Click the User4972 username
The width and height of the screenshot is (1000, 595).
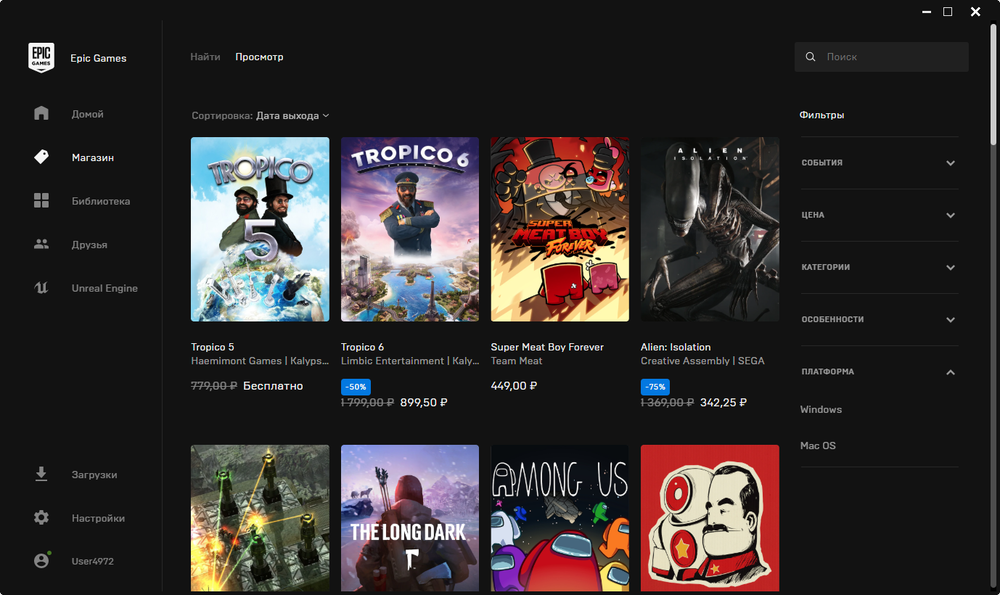tap(92, 561)
